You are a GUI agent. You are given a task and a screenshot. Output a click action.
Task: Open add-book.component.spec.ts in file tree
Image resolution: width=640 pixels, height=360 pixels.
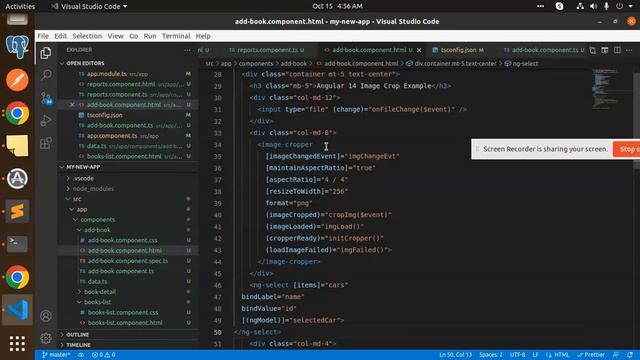[128, 261]
